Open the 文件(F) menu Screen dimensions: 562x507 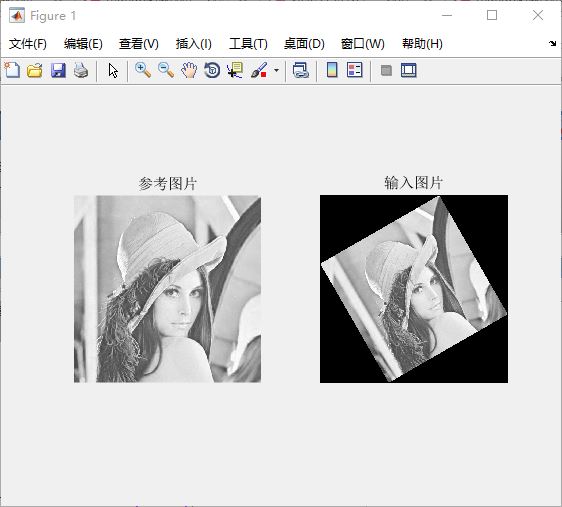(28, 44)
